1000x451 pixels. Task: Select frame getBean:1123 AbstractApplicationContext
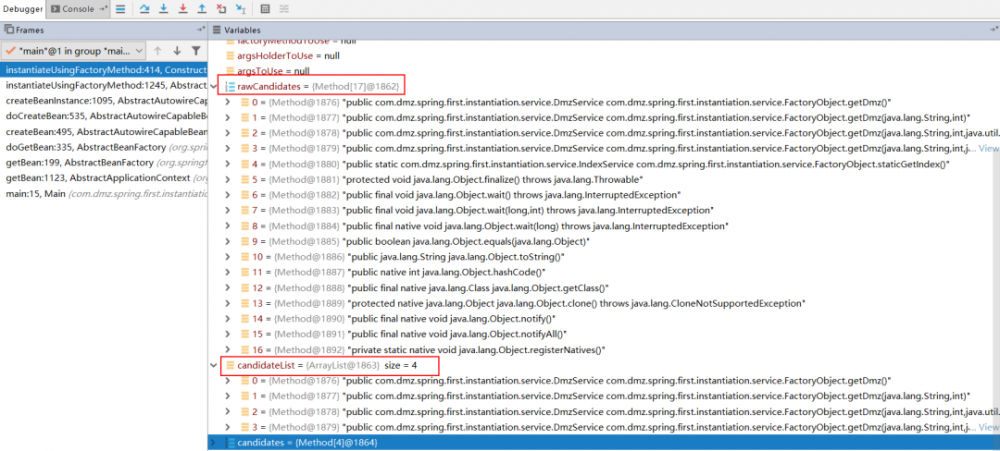pos(104,178)
